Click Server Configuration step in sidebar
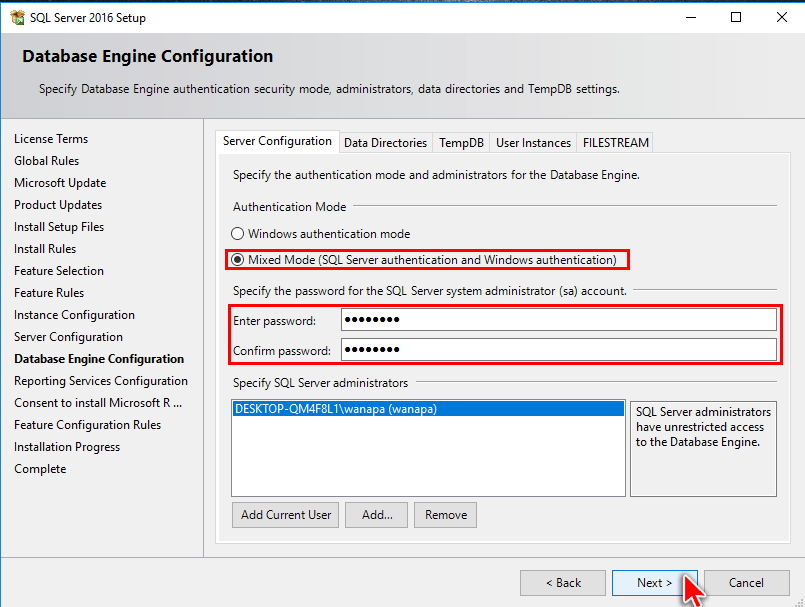805x607 pixels. click(68, 337)
